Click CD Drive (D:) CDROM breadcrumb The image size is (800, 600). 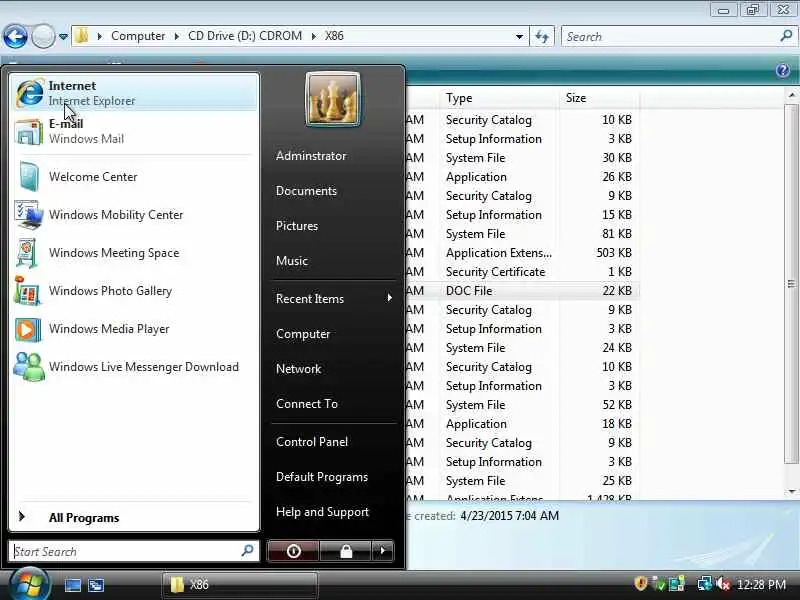[x=245, y=36]
